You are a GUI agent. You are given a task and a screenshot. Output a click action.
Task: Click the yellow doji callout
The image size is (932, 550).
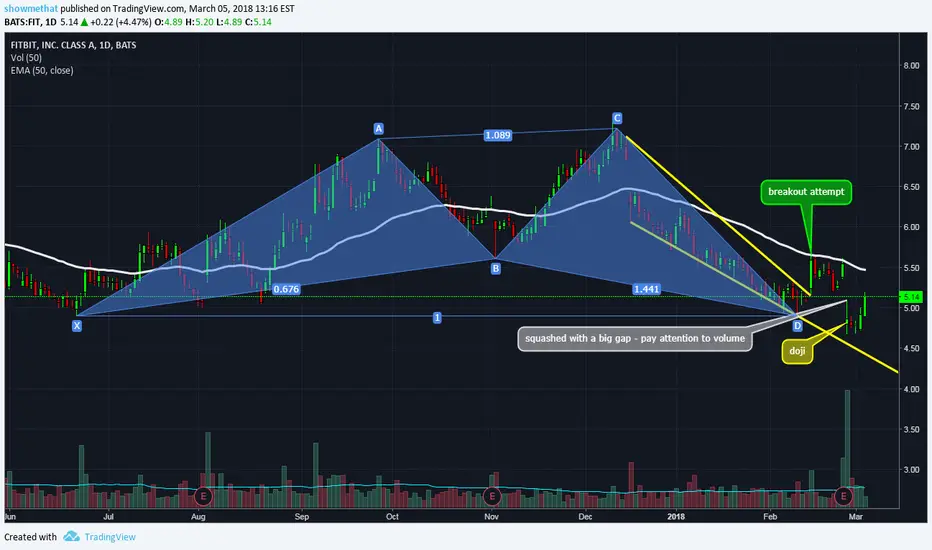[797, 351]
